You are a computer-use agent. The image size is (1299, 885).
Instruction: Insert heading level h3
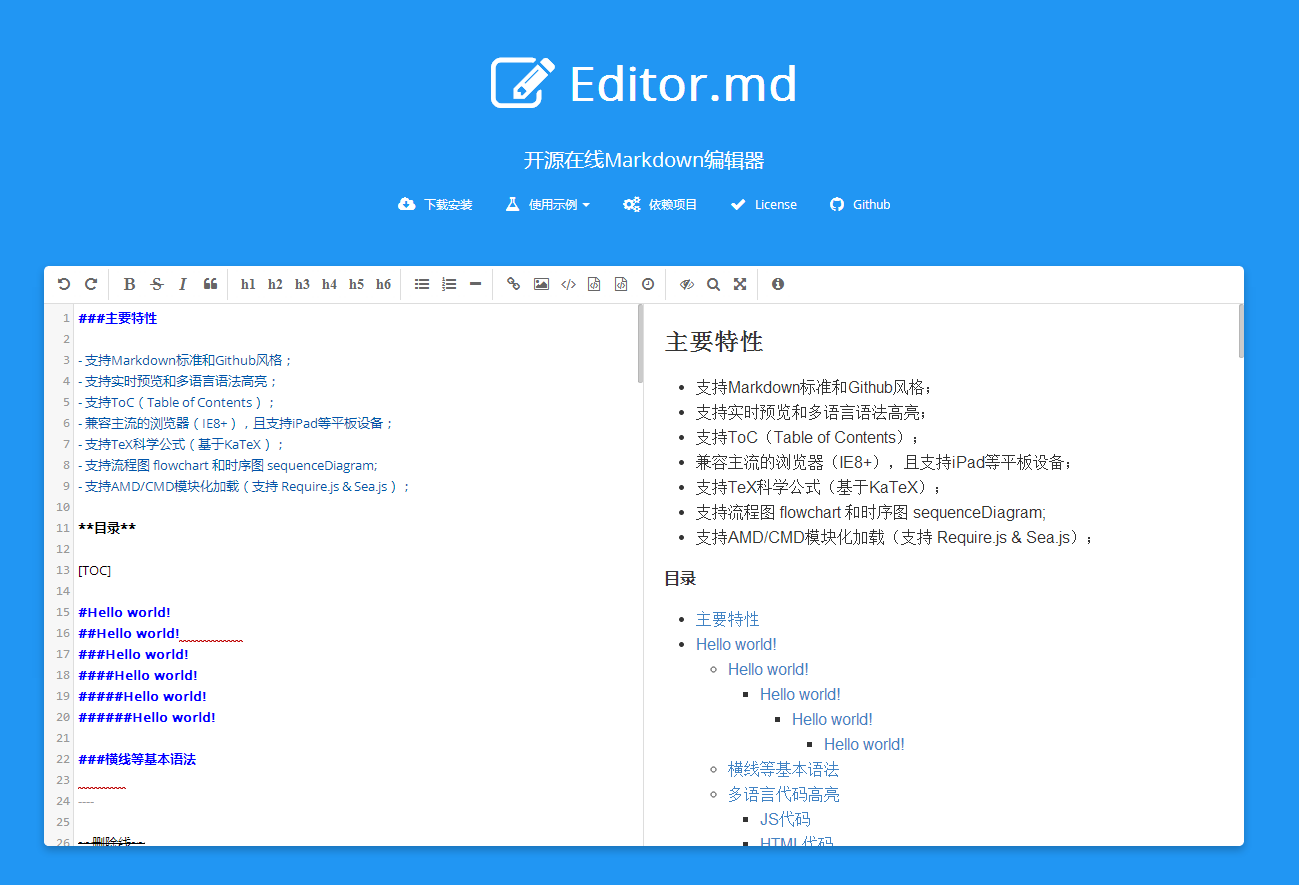pos(302,285)
